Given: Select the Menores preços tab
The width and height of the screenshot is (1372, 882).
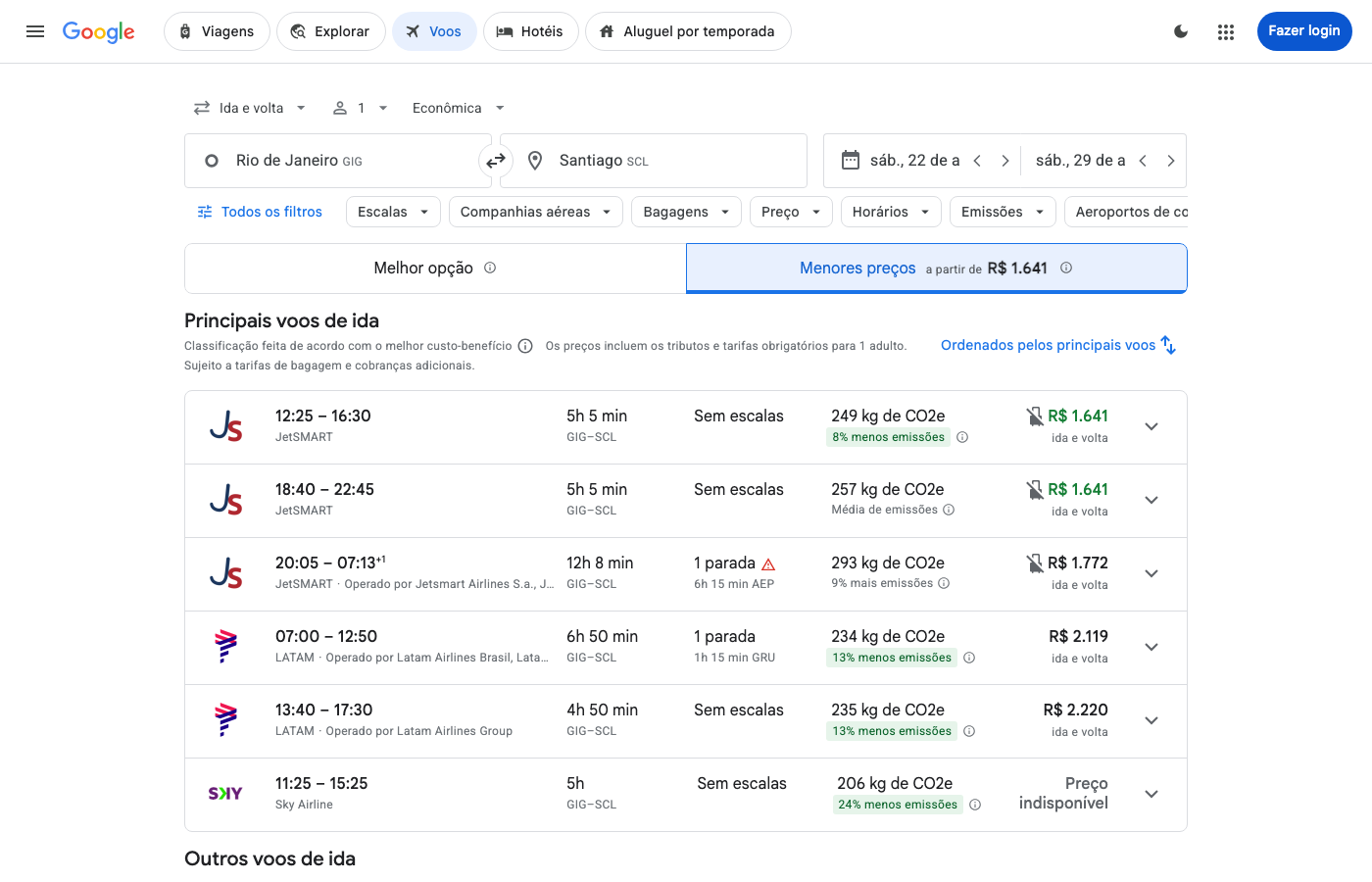Looking at the screenshot, I should coord(937,269).
